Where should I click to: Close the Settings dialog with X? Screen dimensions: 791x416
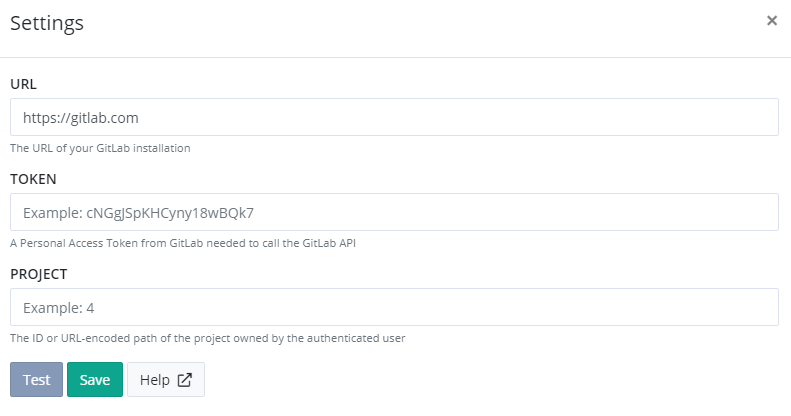click(x=772, y=21)
